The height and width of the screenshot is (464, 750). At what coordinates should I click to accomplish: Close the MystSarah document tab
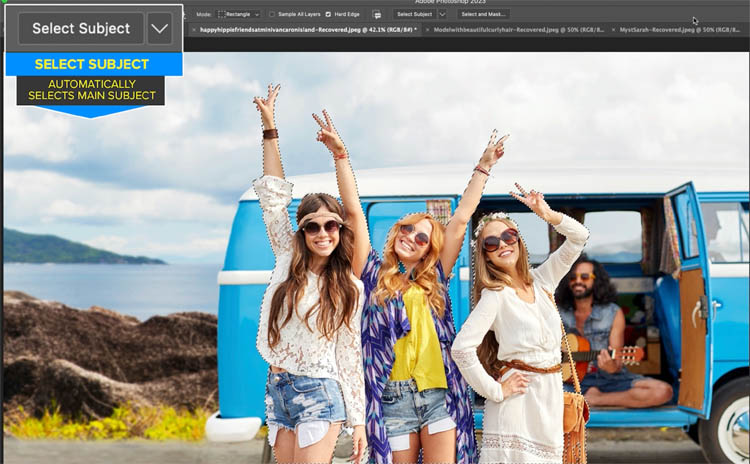coord(613,30)
